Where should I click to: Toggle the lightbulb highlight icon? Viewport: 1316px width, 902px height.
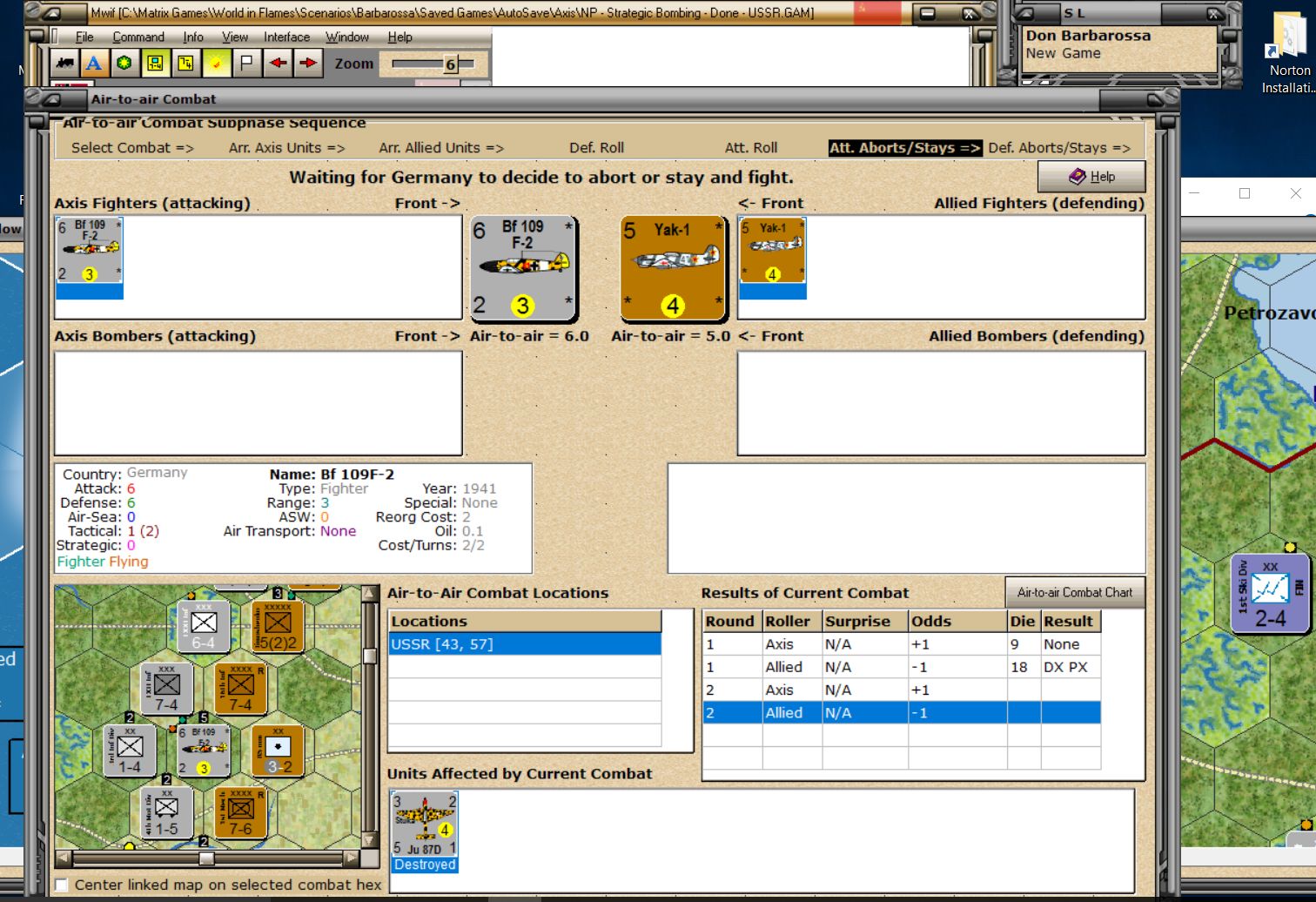(x=217, y=63)
